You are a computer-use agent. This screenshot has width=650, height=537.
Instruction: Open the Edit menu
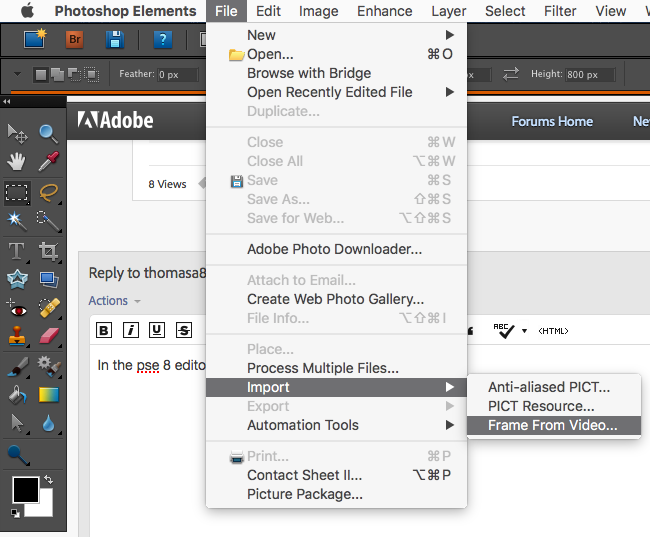tap(268, 11)
